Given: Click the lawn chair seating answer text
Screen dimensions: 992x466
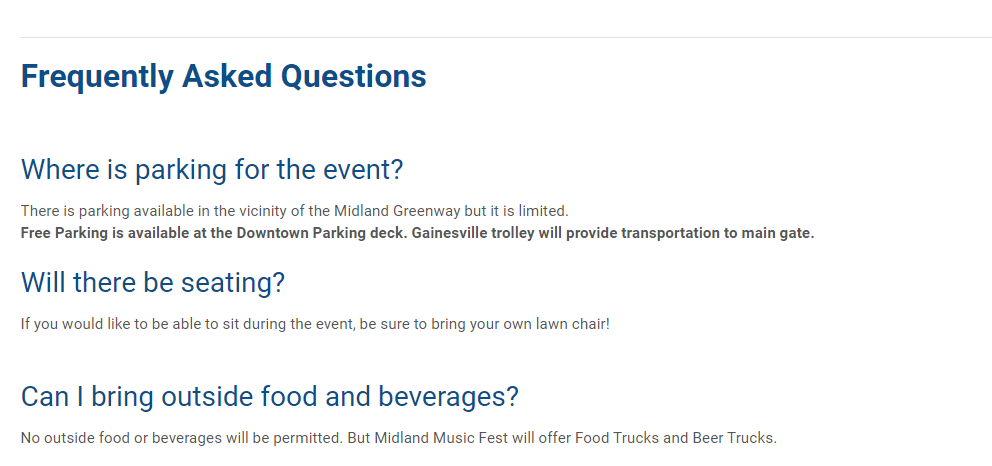Looking at the screenshot, I should click(315, 324).
